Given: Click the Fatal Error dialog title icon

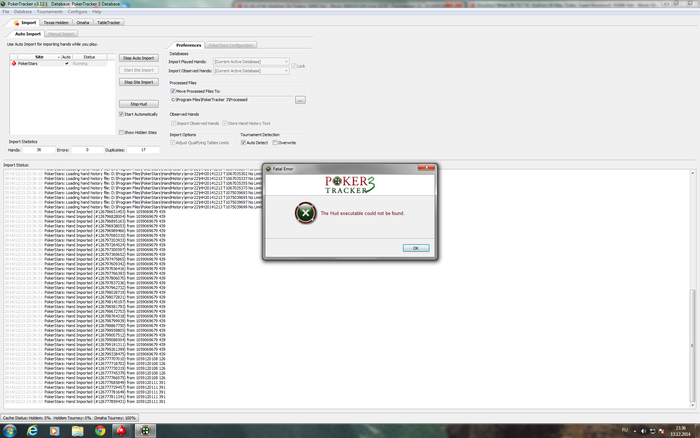Looking at the screenshot, I should tap(268, 169).
